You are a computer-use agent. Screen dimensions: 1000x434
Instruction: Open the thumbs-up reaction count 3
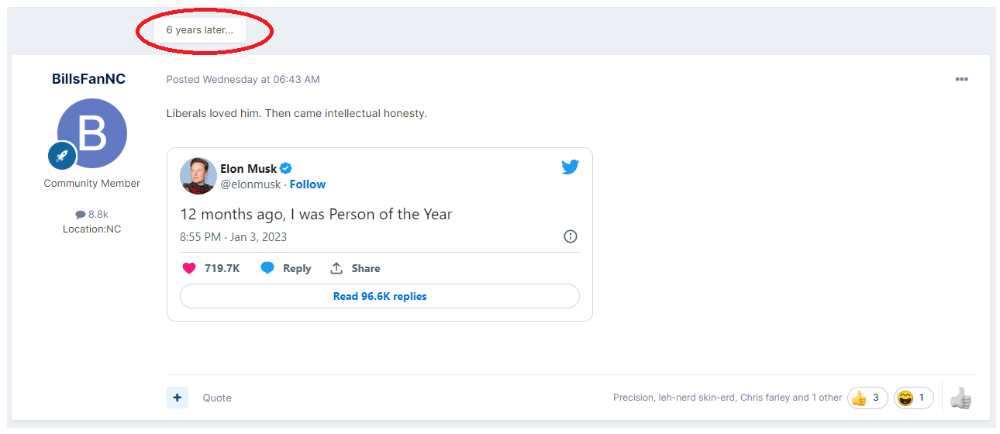tap(867, 398)
